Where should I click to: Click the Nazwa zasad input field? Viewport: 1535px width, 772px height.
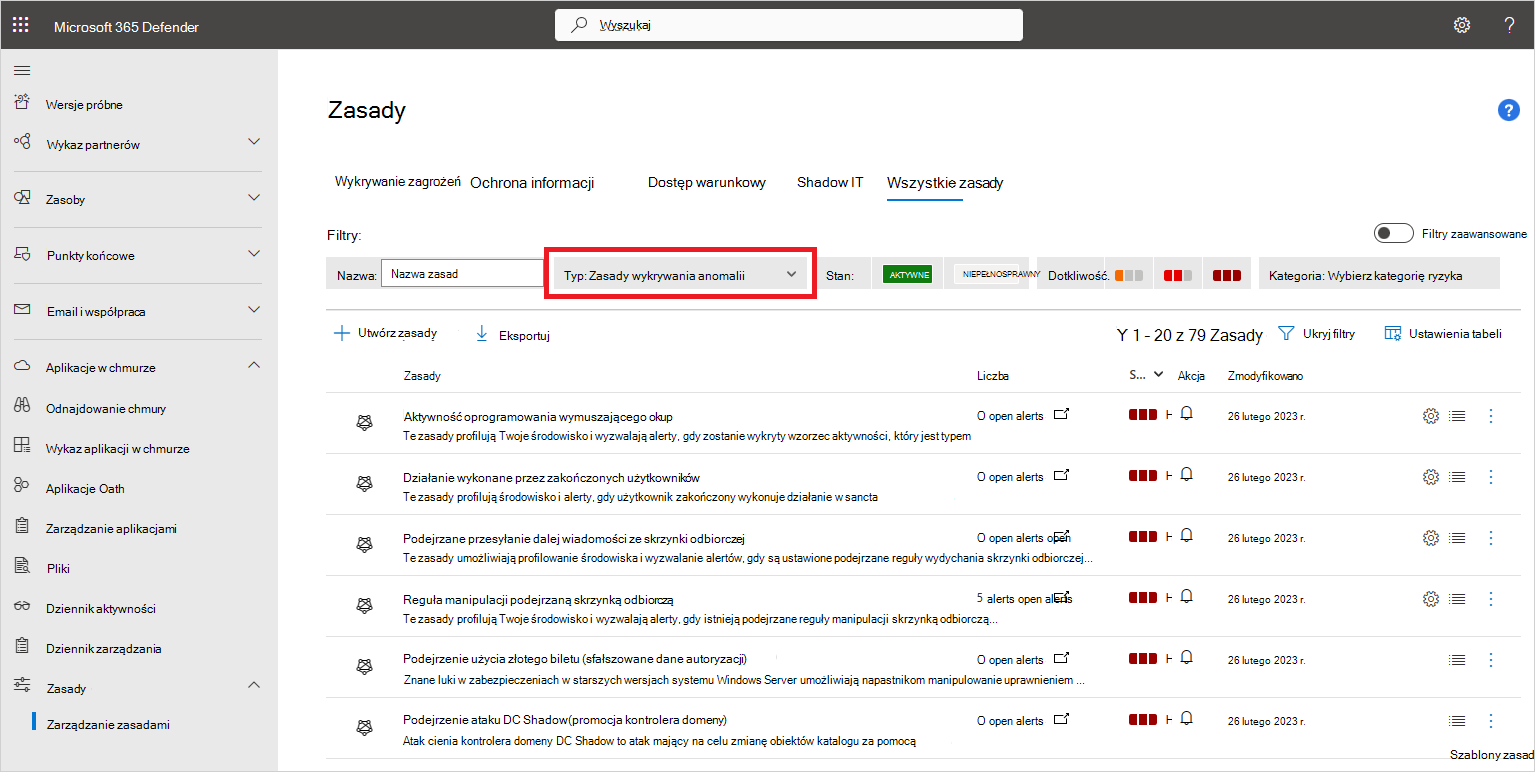point(463,273)
